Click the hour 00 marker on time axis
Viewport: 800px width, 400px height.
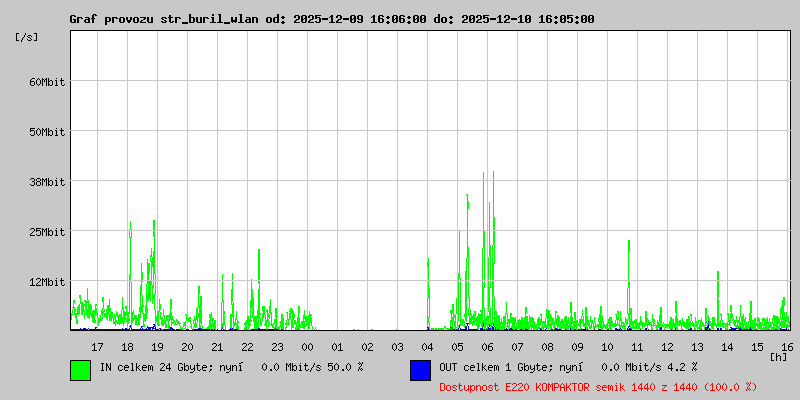point(307,346)
